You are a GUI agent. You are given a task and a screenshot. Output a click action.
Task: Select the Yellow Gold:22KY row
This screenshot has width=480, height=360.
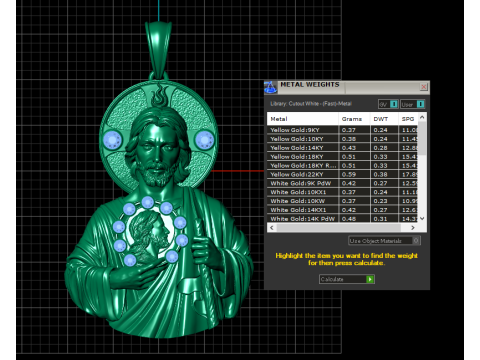point(342,174)
